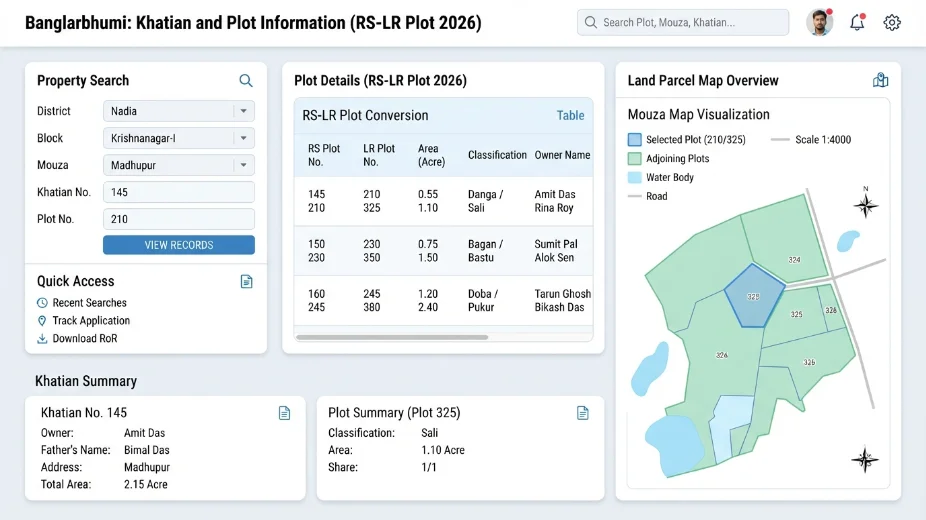
Task: Click the search icon in top search bar
Action: tap(591, 22)
